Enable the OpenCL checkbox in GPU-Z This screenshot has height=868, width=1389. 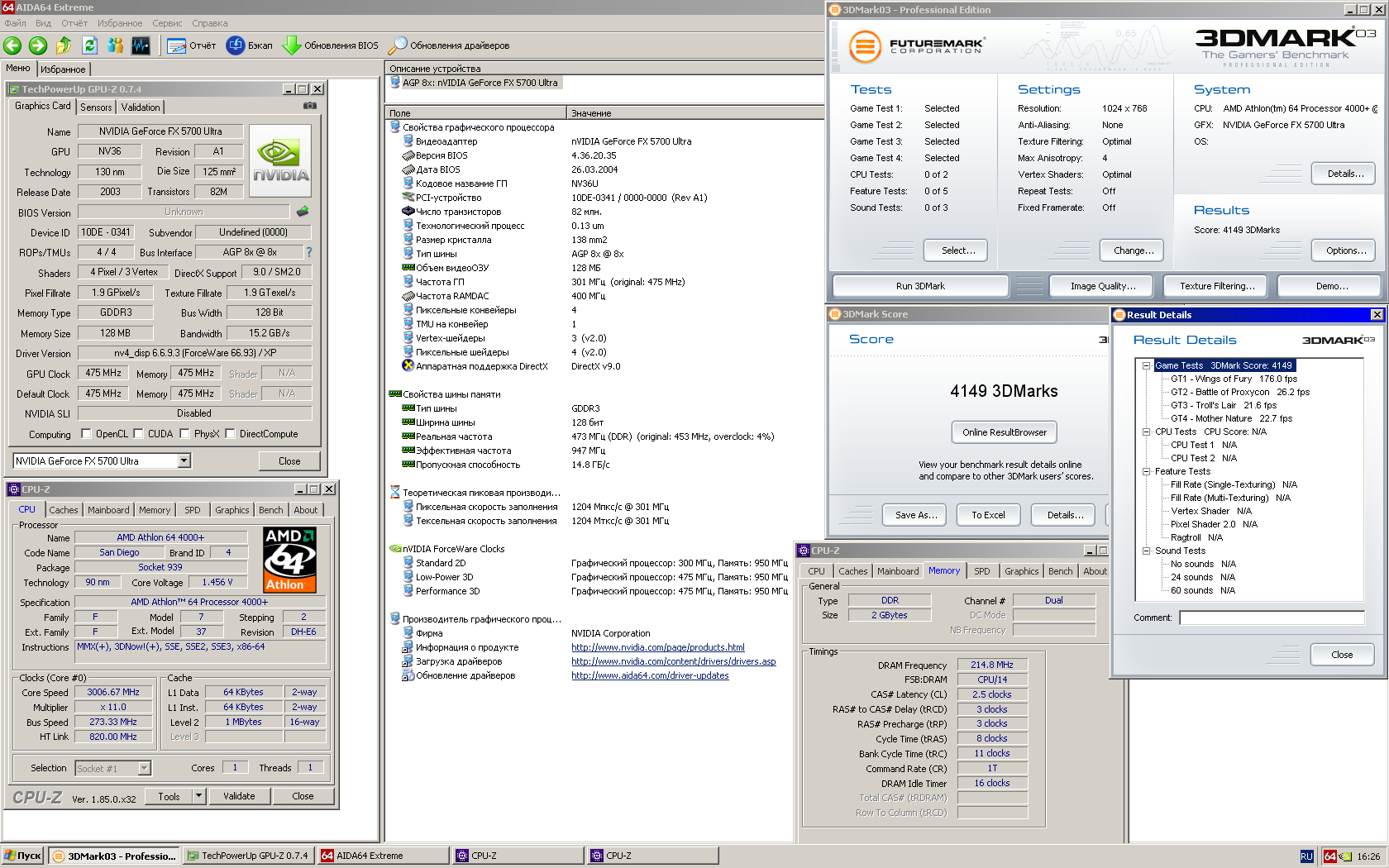pos(86,433)
